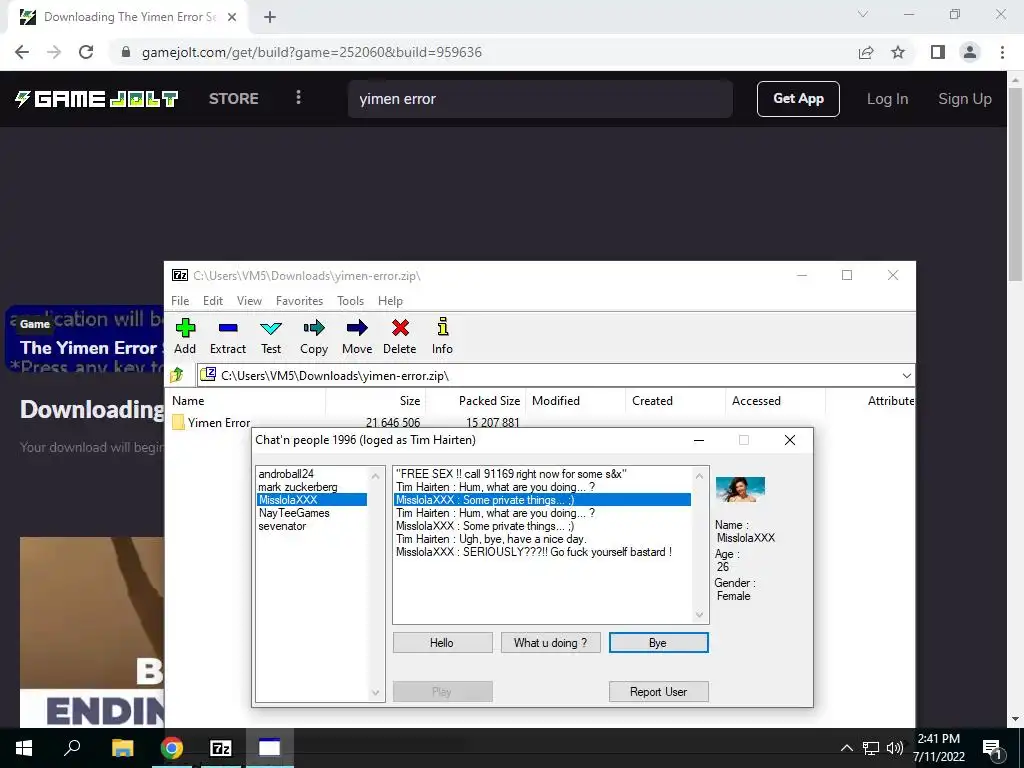Select NayTeeGames in the user list
The height and width of the screenshot is (768, 1024).
pos(294,513)
